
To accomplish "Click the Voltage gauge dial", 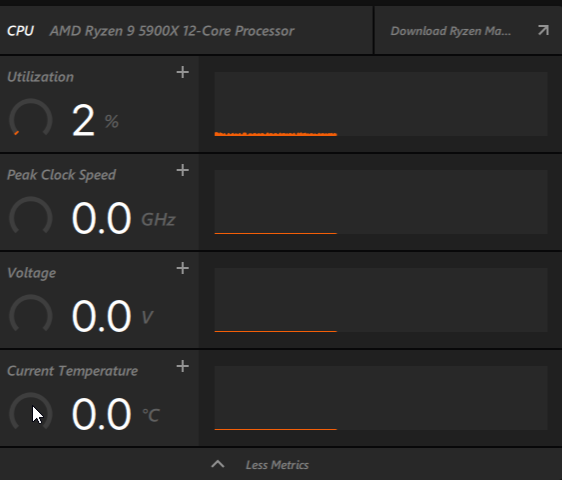I will [31, 314].
